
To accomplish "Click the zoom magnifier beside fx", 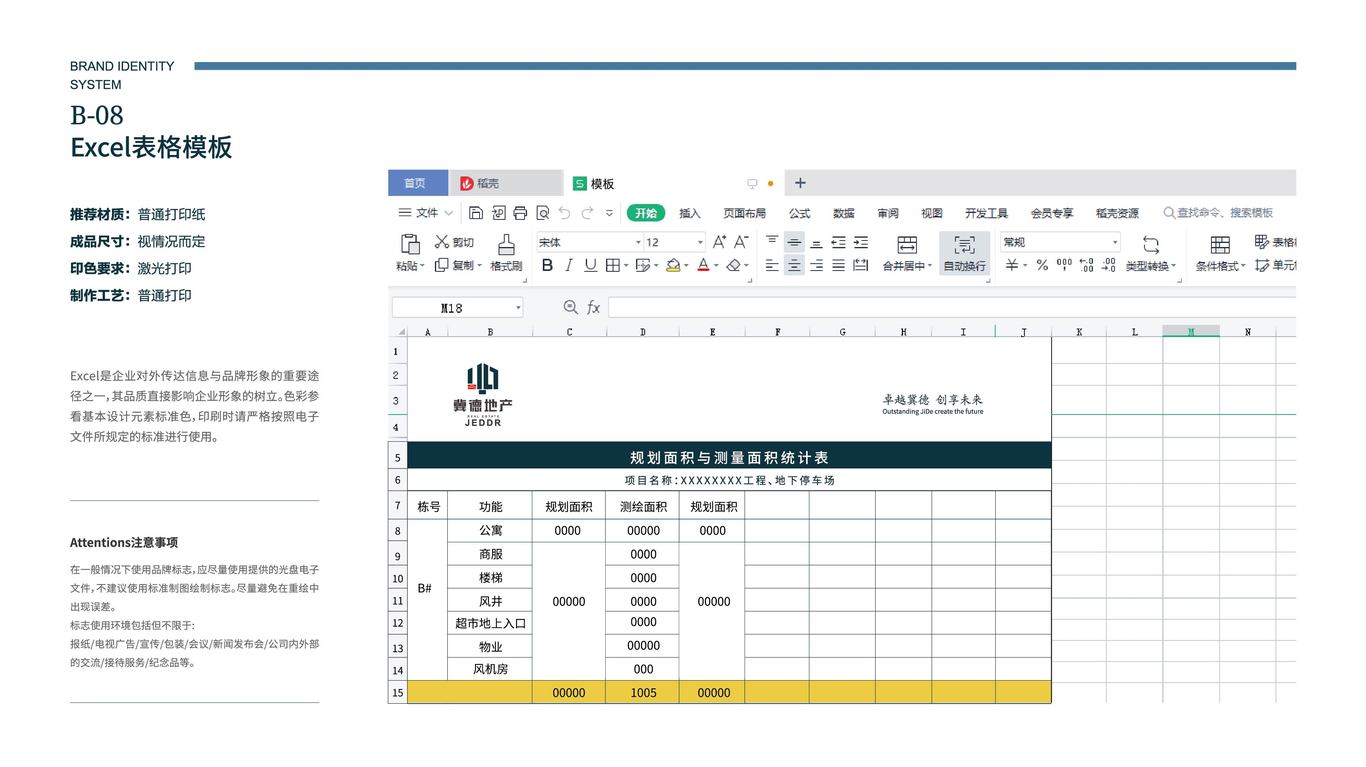I will click(571, 307).
